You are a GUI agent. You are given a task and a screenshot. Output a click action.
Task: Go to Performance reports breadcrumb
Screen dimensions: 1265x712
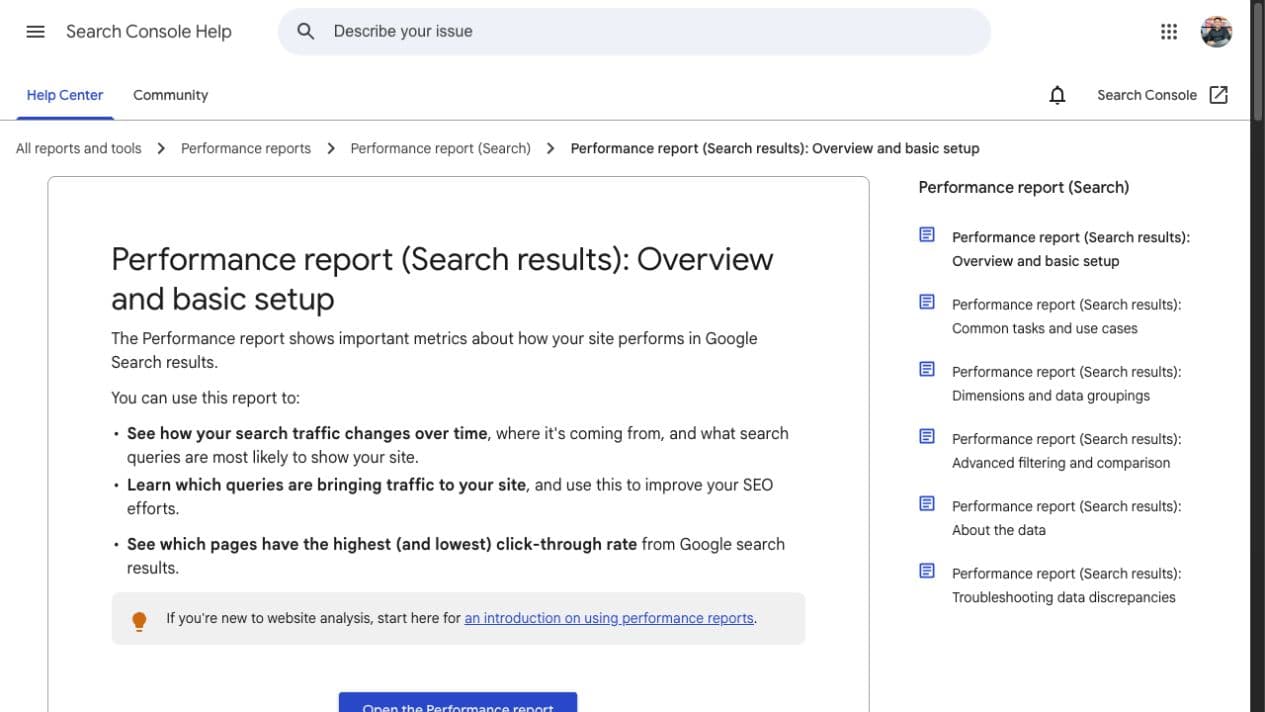pyautogui.click(x=246, y=148)
